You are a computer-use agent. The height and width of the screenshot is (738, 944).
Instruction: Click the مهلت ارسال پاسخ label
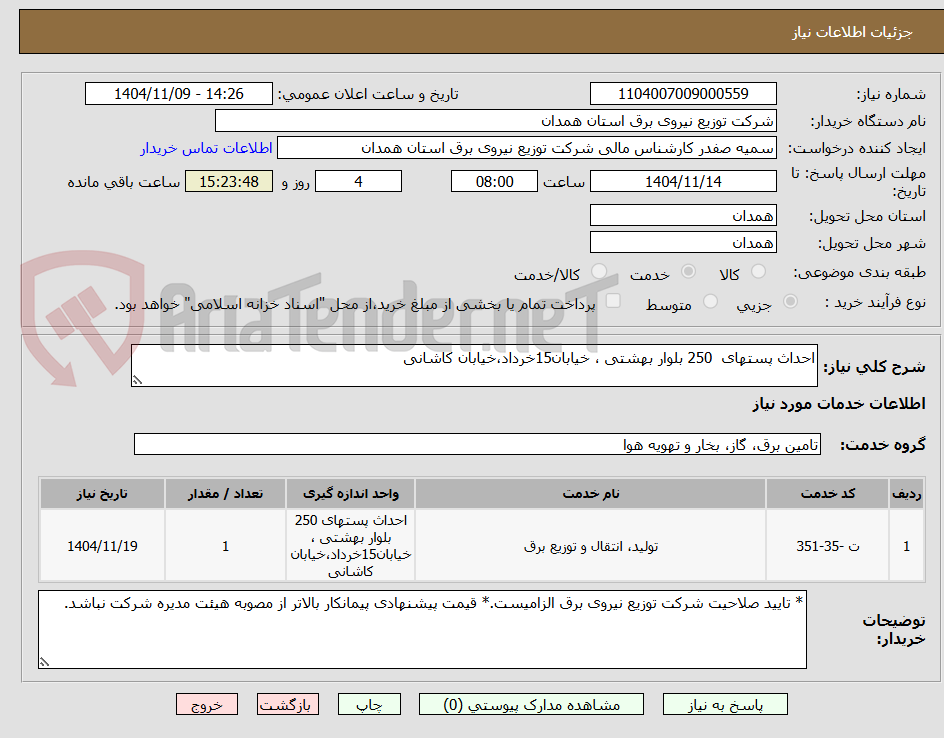pyautogui.click(x=859, y=182)
